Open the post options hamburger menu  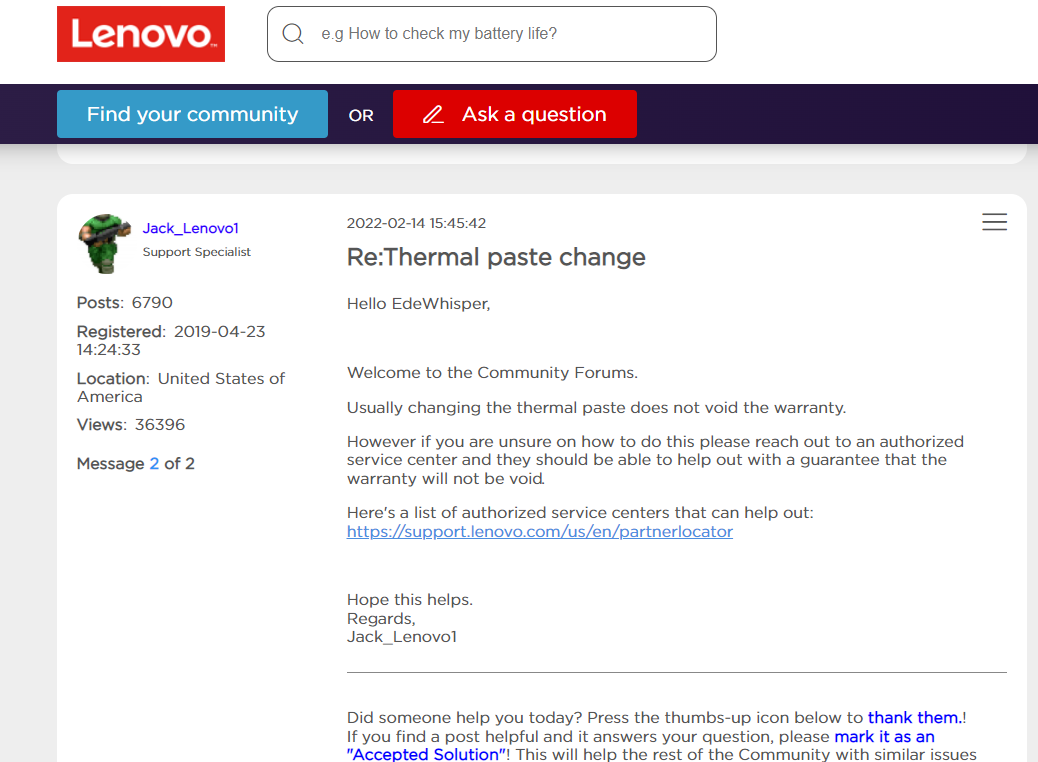[994, 222]
